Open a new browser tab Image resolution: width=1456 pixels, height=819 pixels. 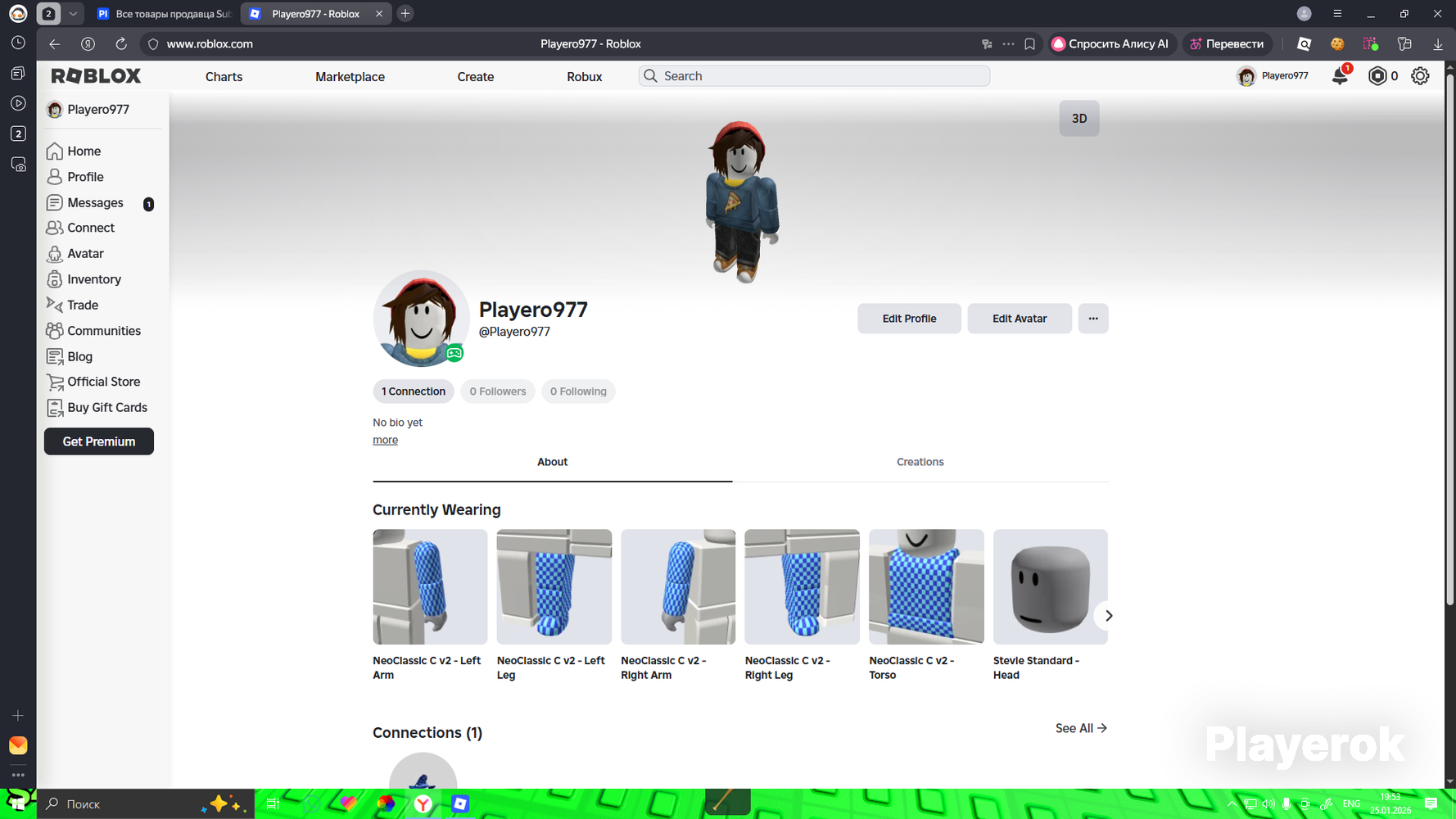405,14
